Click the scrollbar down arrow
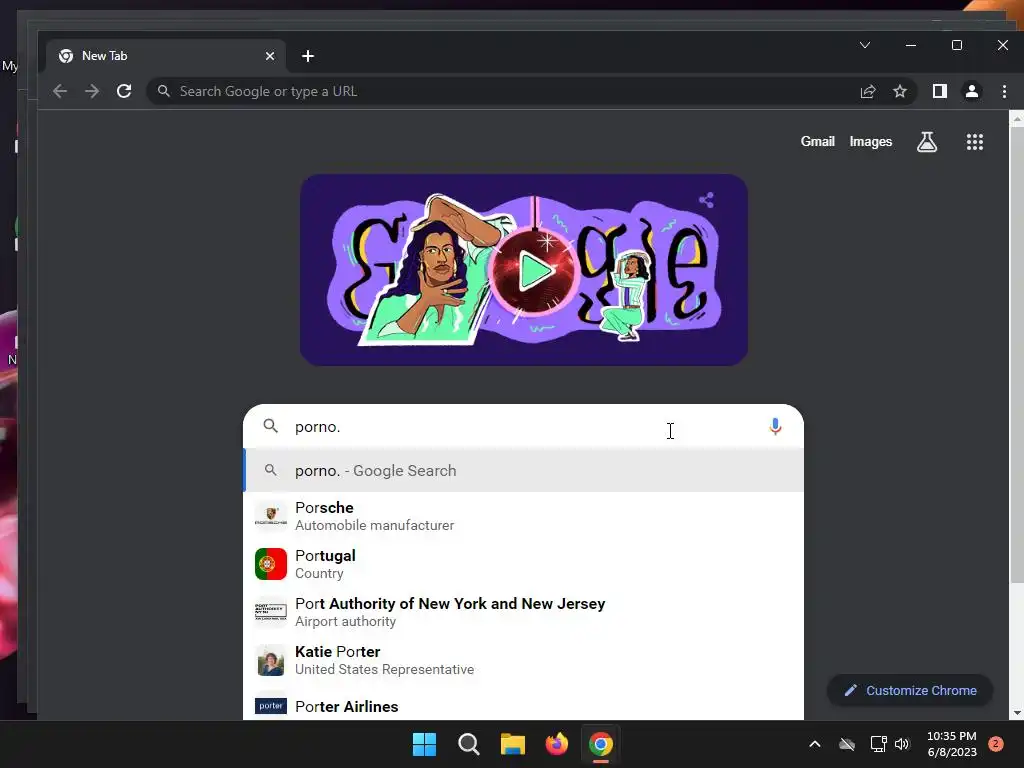The height and width of the screenshot is (768, 1024). point(1016,713)
